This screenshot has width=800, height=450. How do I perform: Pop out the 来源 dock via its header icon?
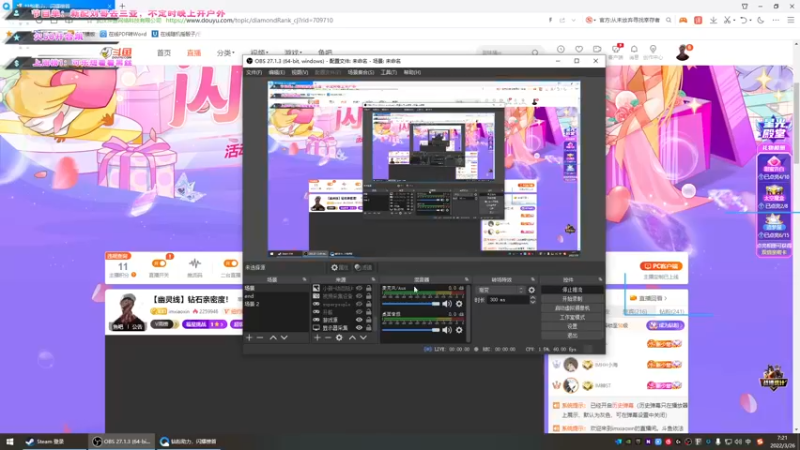click(x=373, y=280)
